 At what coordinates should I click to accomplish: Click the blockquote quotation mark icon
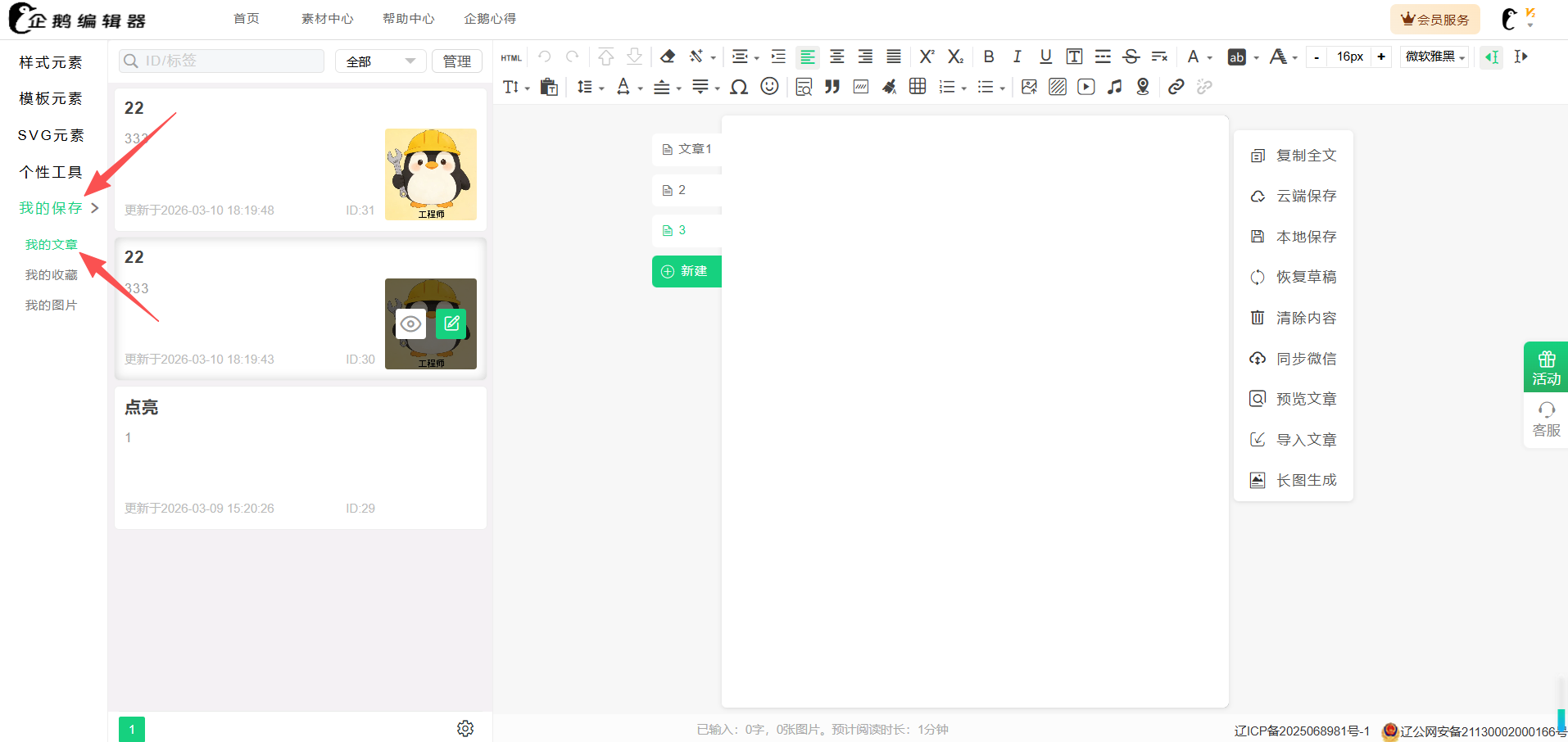coord(832,87)
